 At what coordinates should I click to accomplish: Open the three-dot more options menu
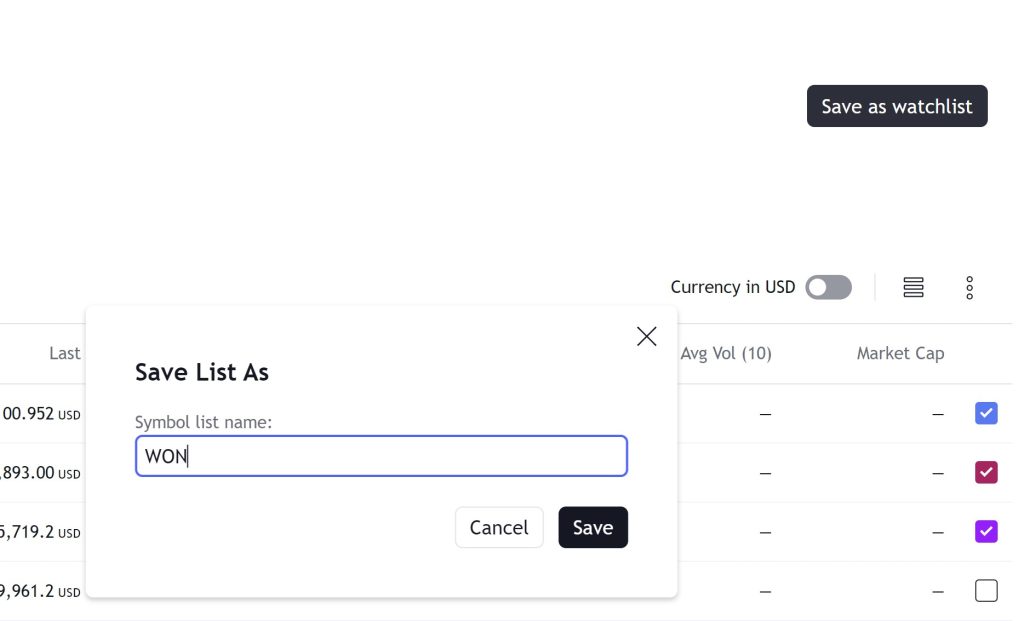point(969,288)
